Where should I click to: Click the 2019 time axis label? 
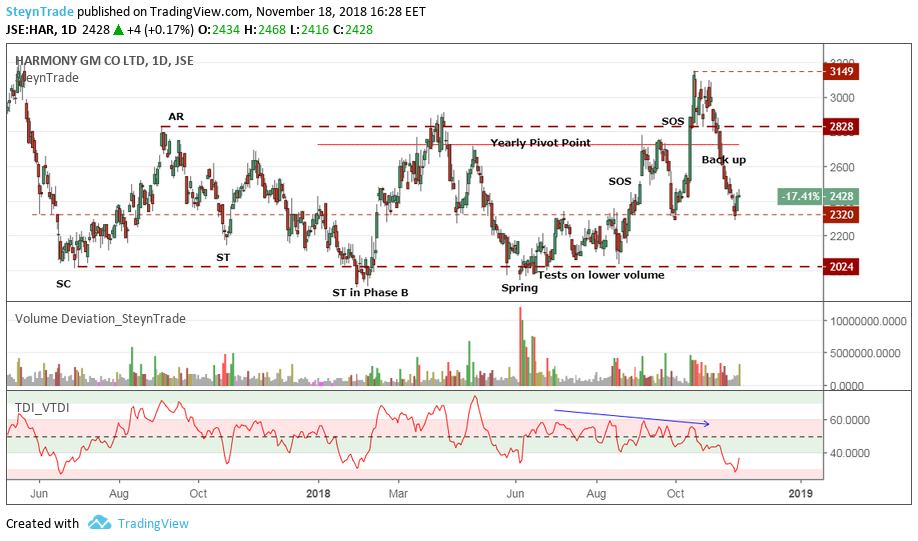point(800,493)
